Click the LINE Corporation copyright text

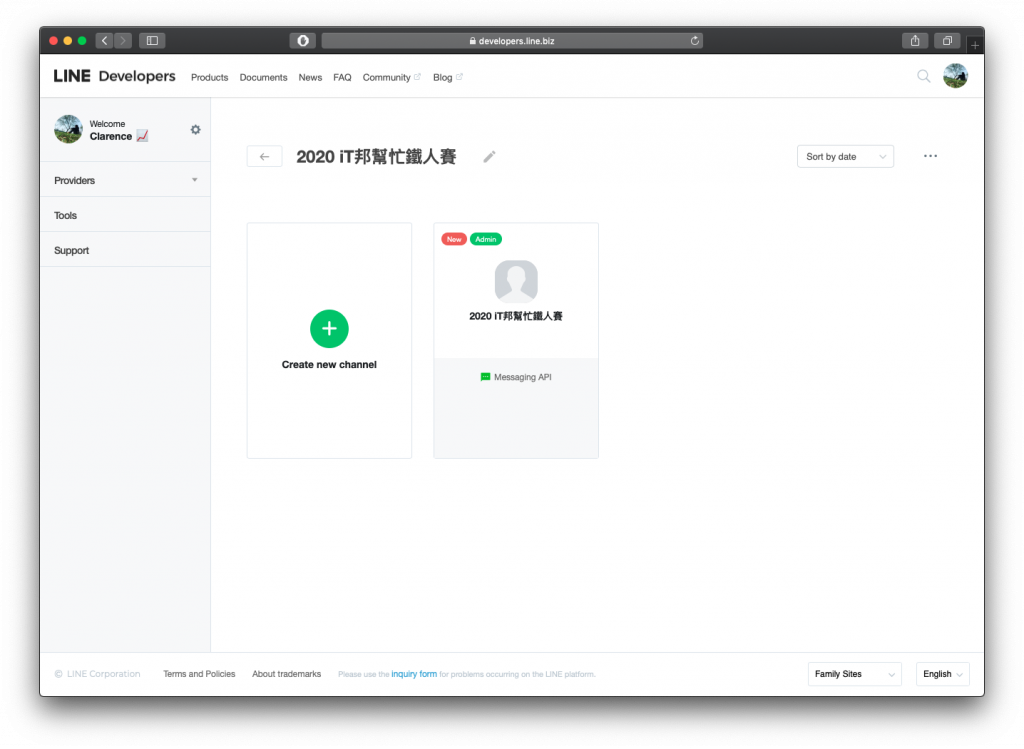[97, 674]
